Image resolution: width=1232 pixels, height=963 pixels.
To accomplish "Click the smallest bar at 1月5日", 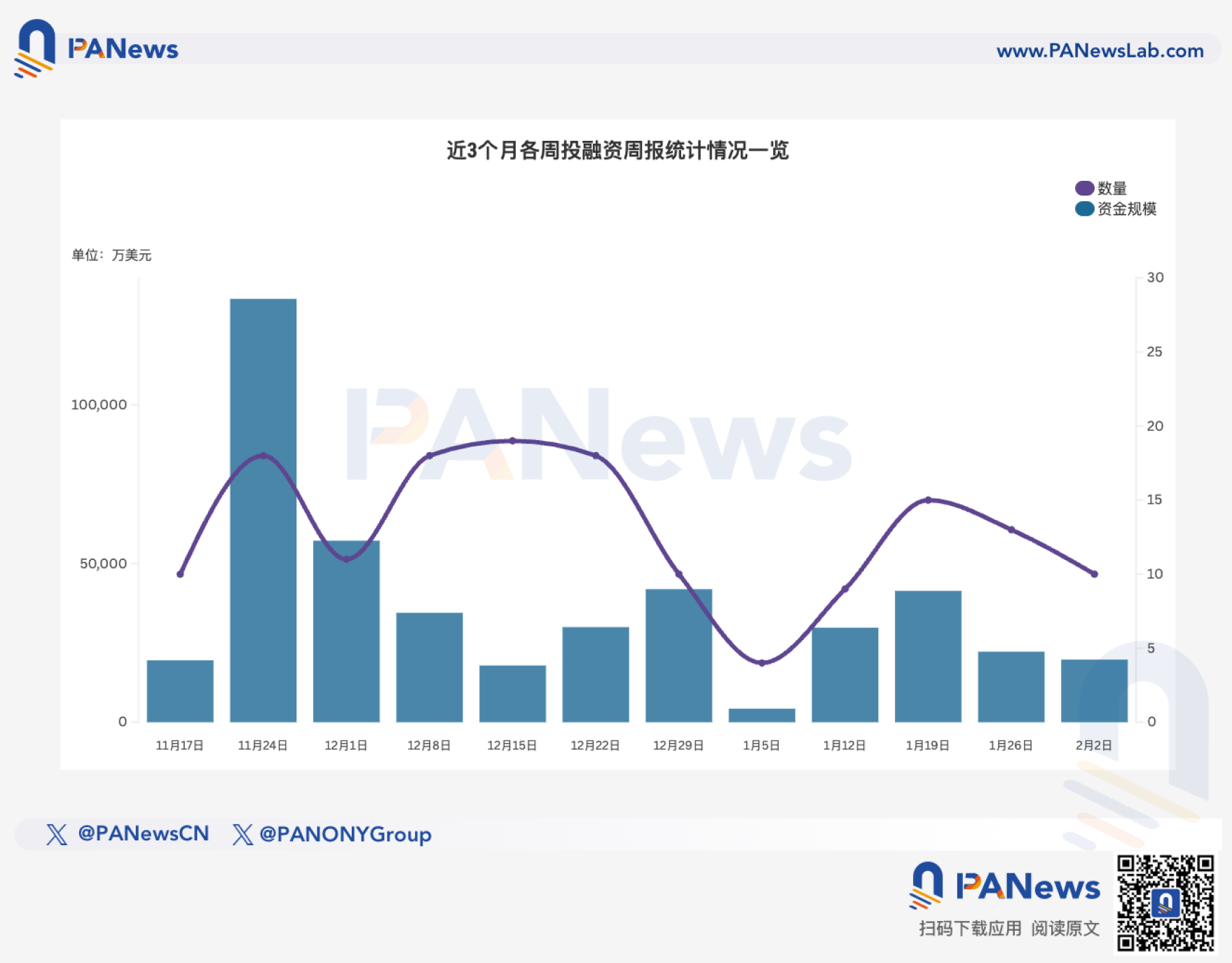I will (x=762, y=715).
